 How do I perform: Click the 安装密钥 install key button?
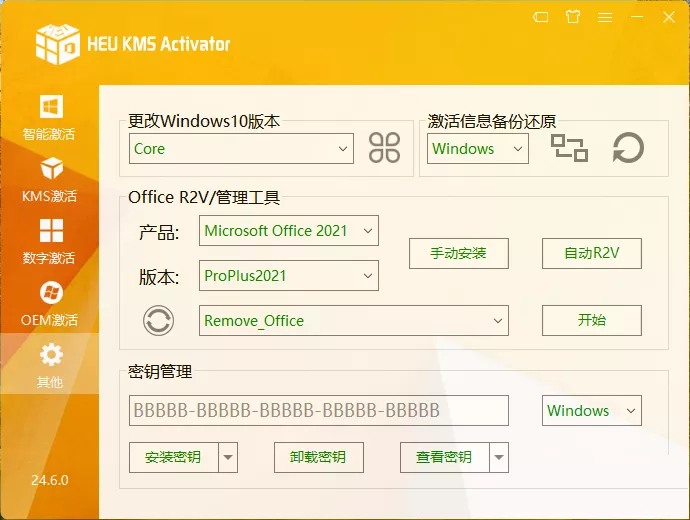click(174, 458)
